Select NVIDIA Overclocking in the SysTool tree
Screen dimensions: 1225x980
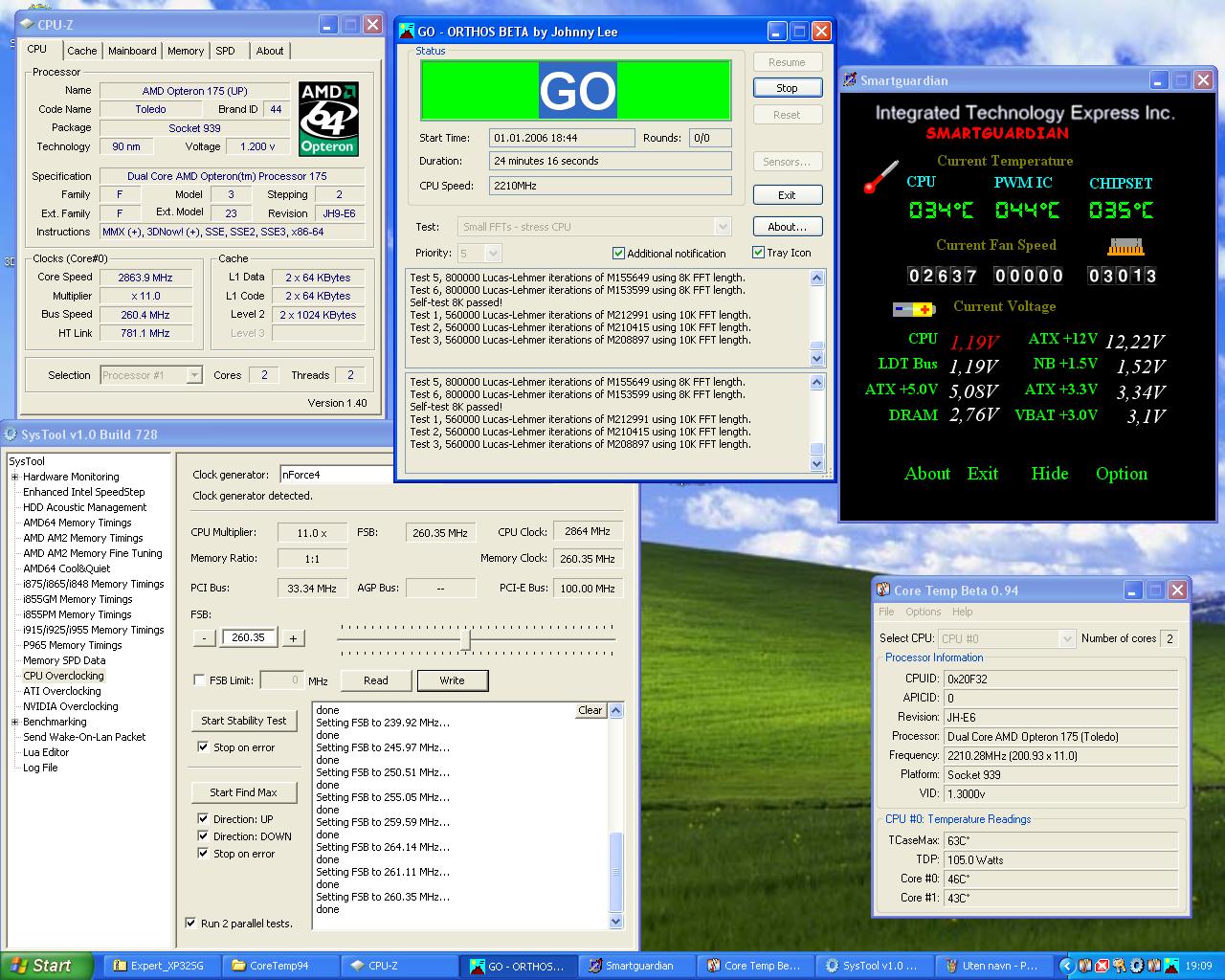[71, 706]
